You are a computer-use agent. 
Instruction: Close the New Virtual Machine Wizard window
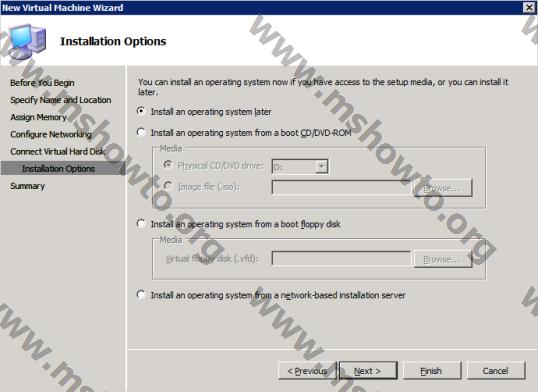(529, 7)
